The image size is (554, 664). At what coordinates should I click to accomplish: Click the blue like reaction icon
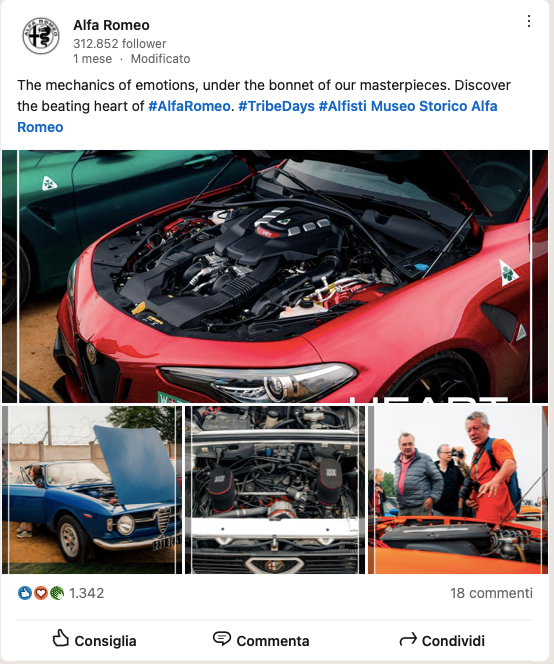coord(25,593)
